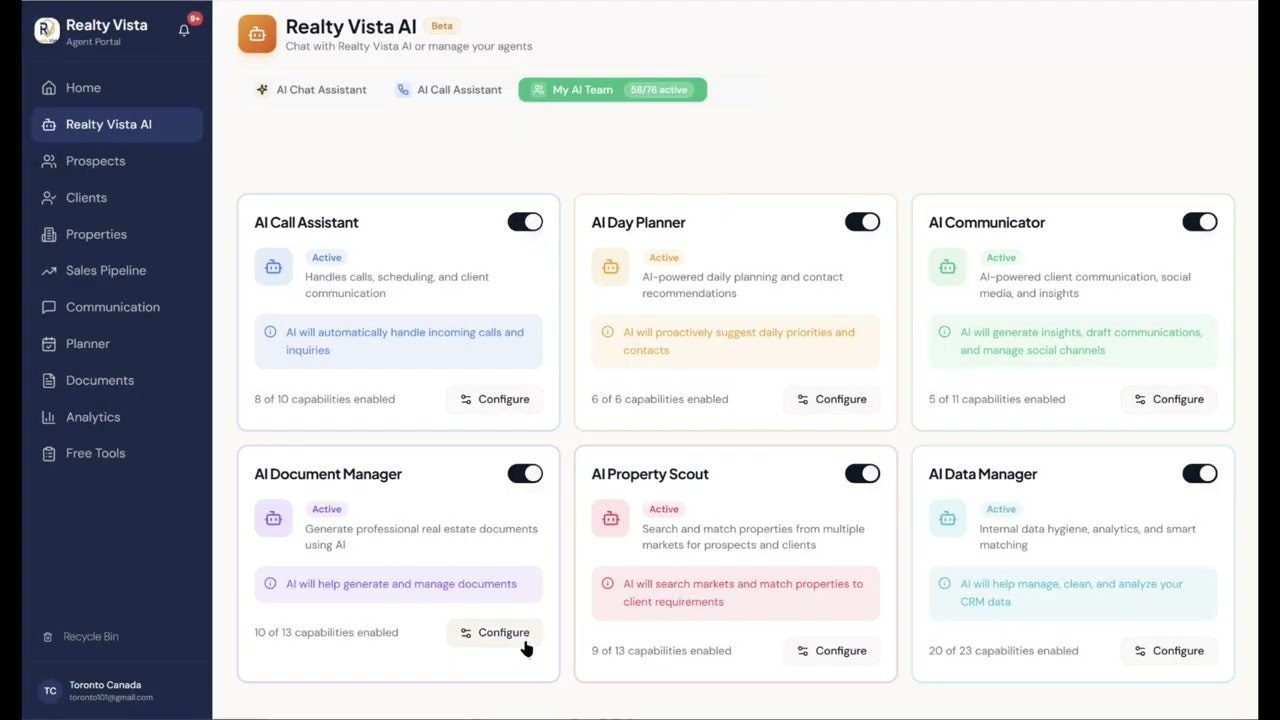This screenshot has height=720, width=1280.
Task: Click Configure on AI Document Manager
Action: click(494, 633)
